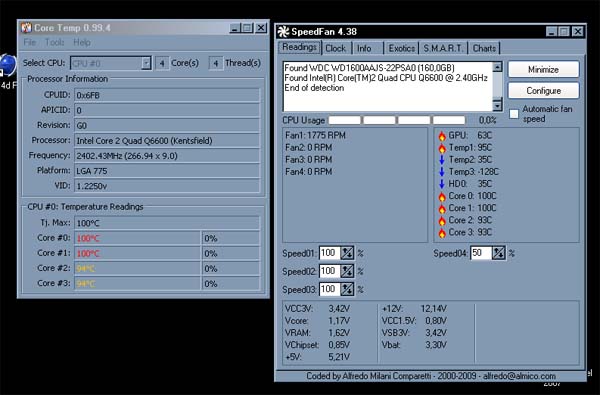This screenshot has height=395, width=600.
Task: Click the Thread(s) count box showing 4
Action: [216, 63]
